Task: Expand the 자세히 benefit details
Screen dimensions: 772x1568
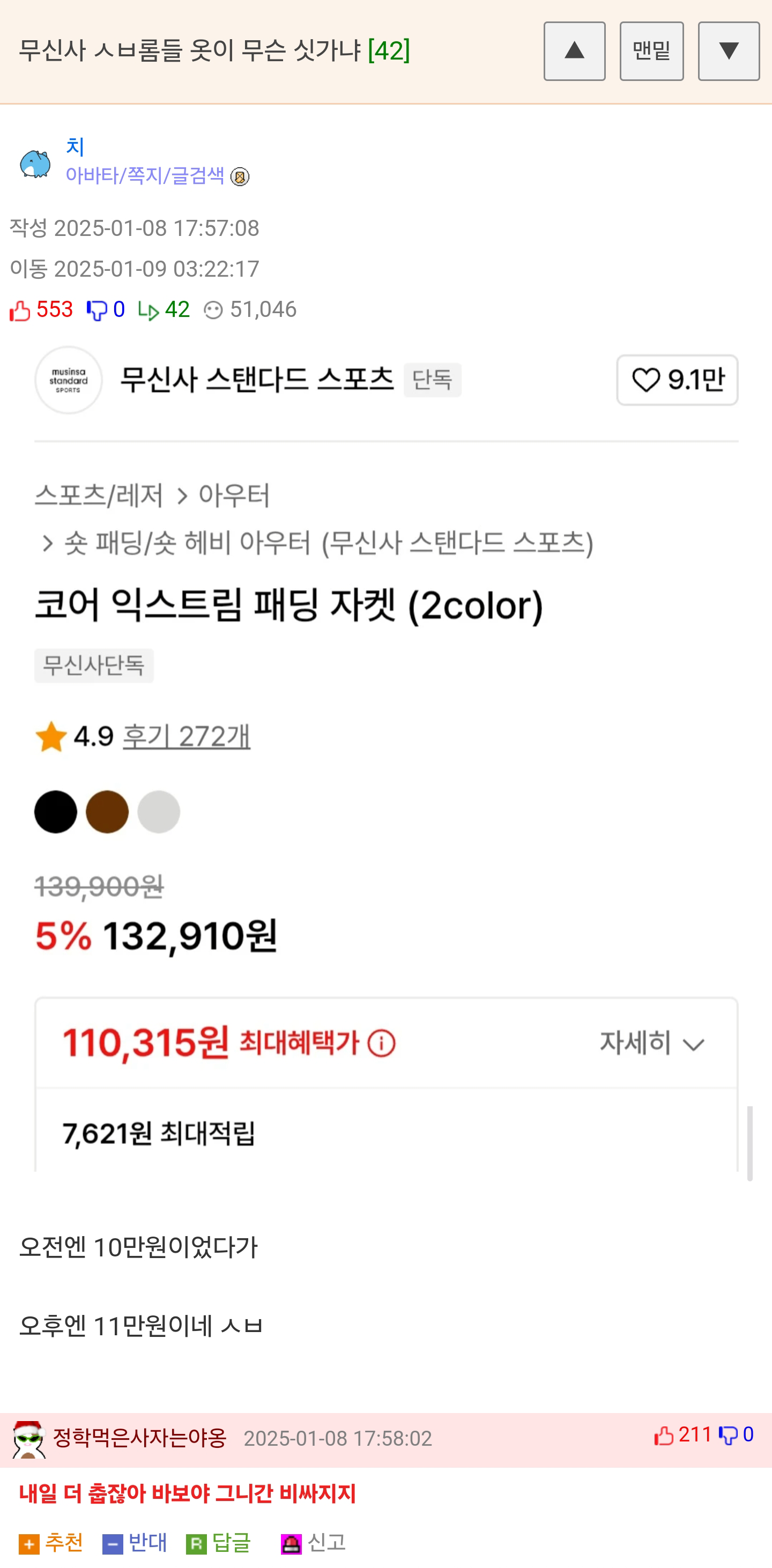Action: point(651,1044)
